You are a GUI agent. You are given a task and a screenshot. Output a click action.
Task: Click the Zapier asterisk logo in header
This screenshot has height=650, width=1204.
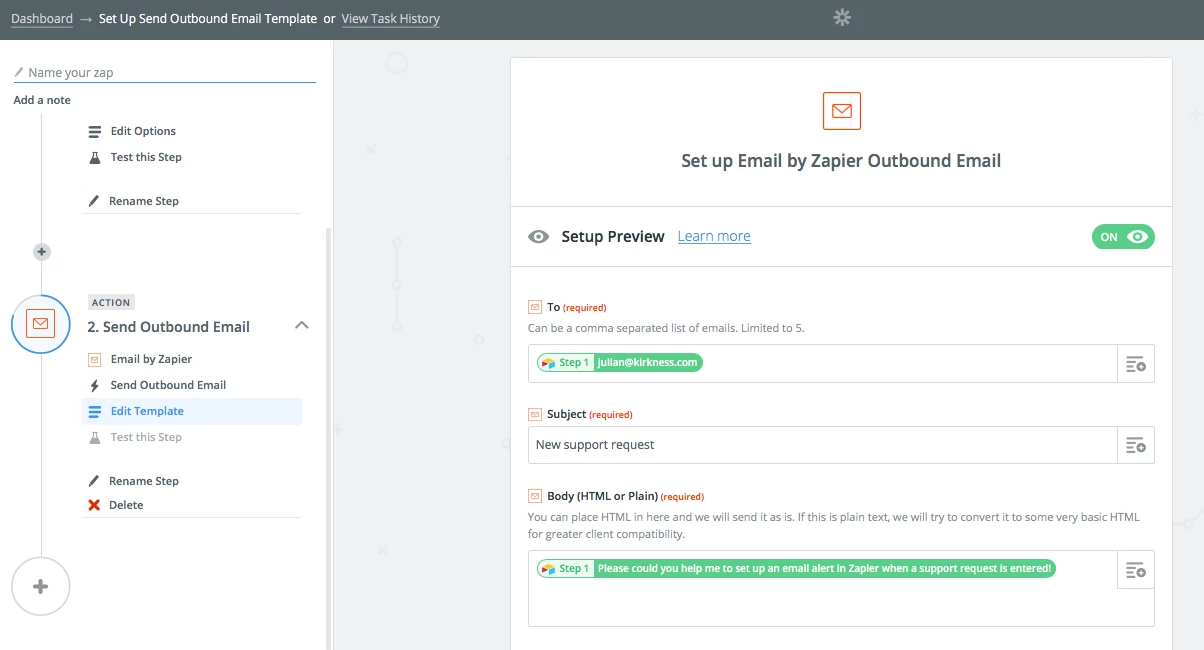coord(842,18)
